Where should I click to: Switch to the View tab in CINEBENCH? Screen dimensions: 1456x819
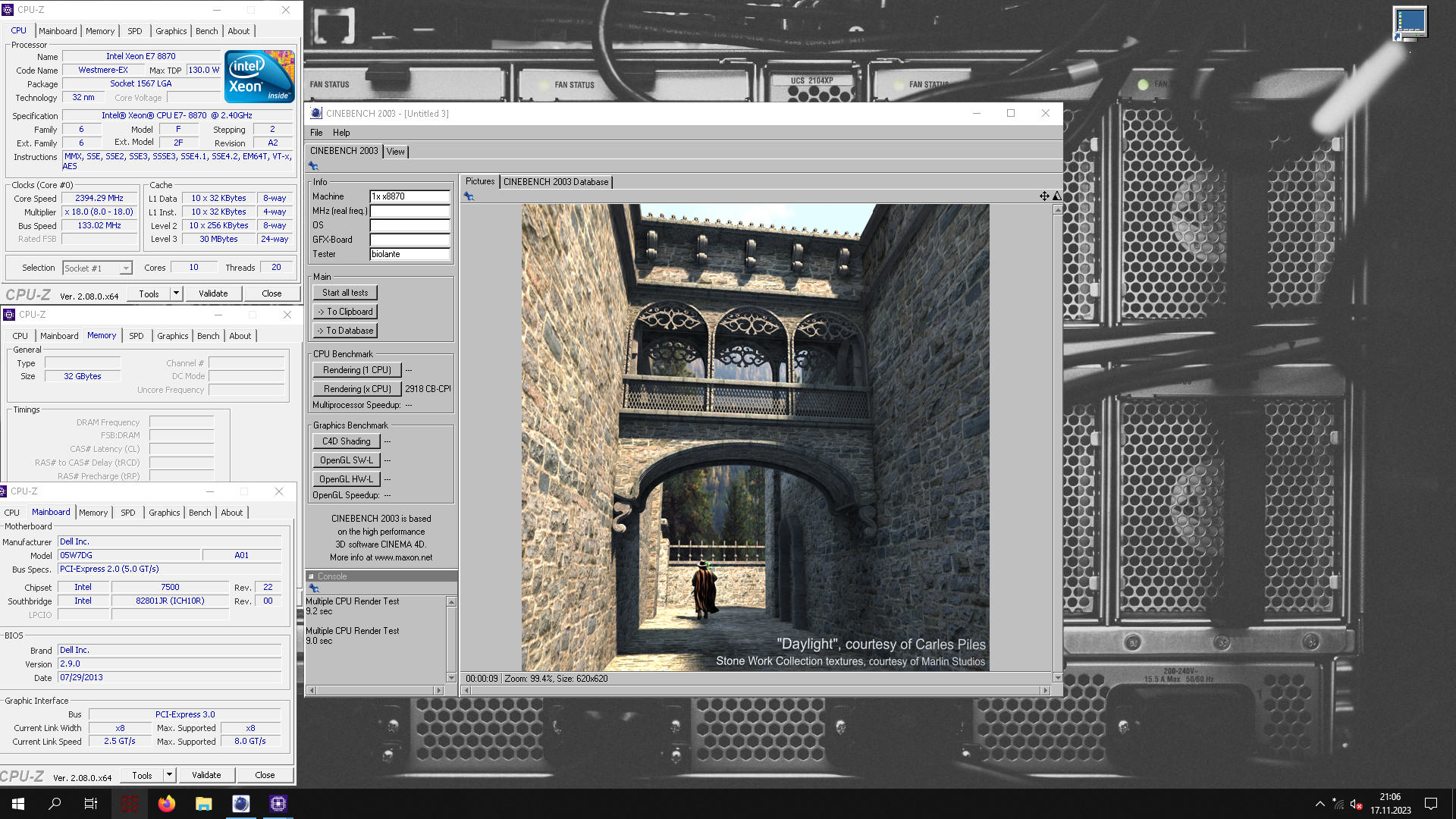pyautogui.click(x=396, y=152)
